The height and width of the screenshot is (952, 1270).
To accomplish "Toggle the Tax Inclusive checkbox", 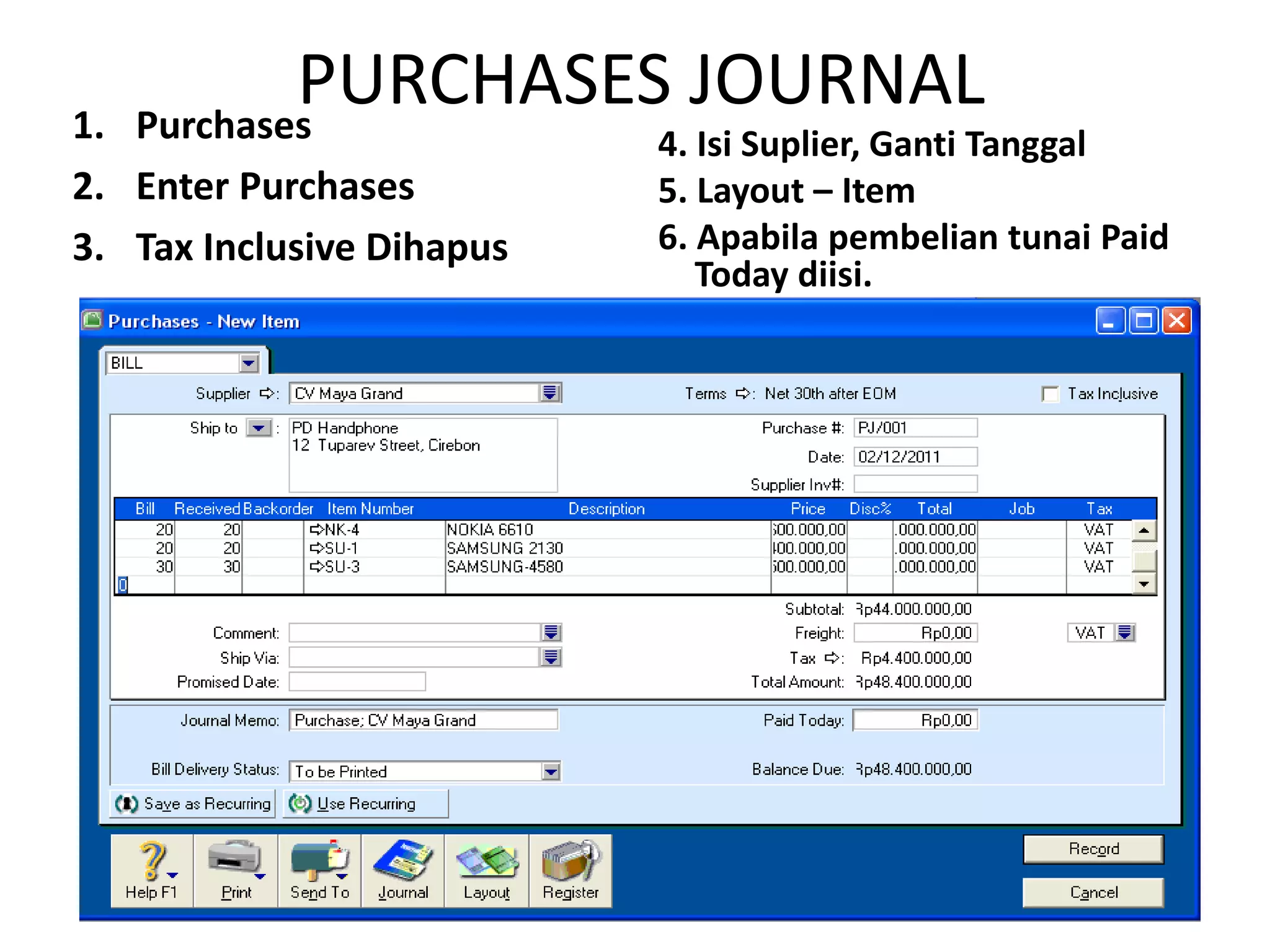I will (x=1050, y=394).
